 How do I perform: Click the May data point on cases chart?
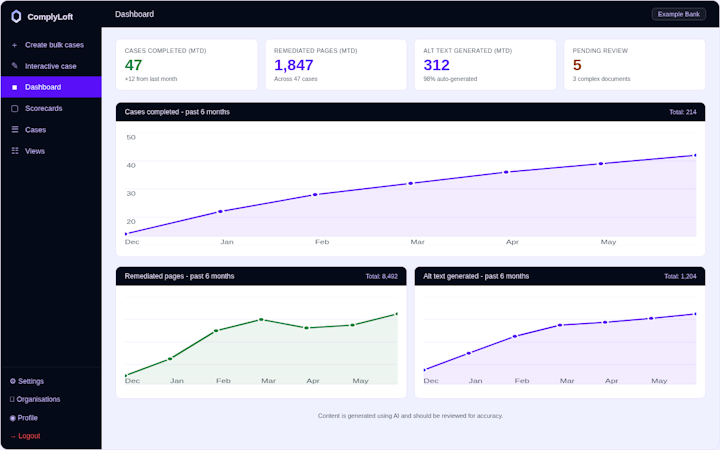601,163
